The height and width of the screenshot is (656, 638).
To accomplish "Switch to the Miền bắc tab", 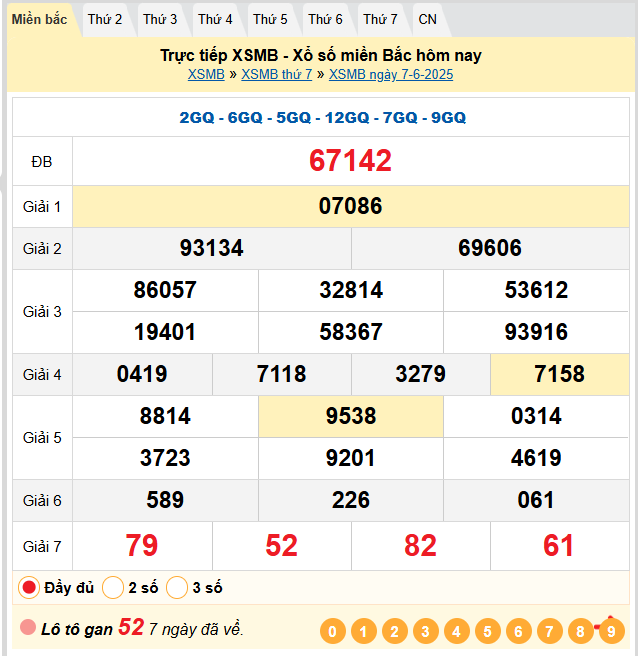I will click(x=39, y=20).
